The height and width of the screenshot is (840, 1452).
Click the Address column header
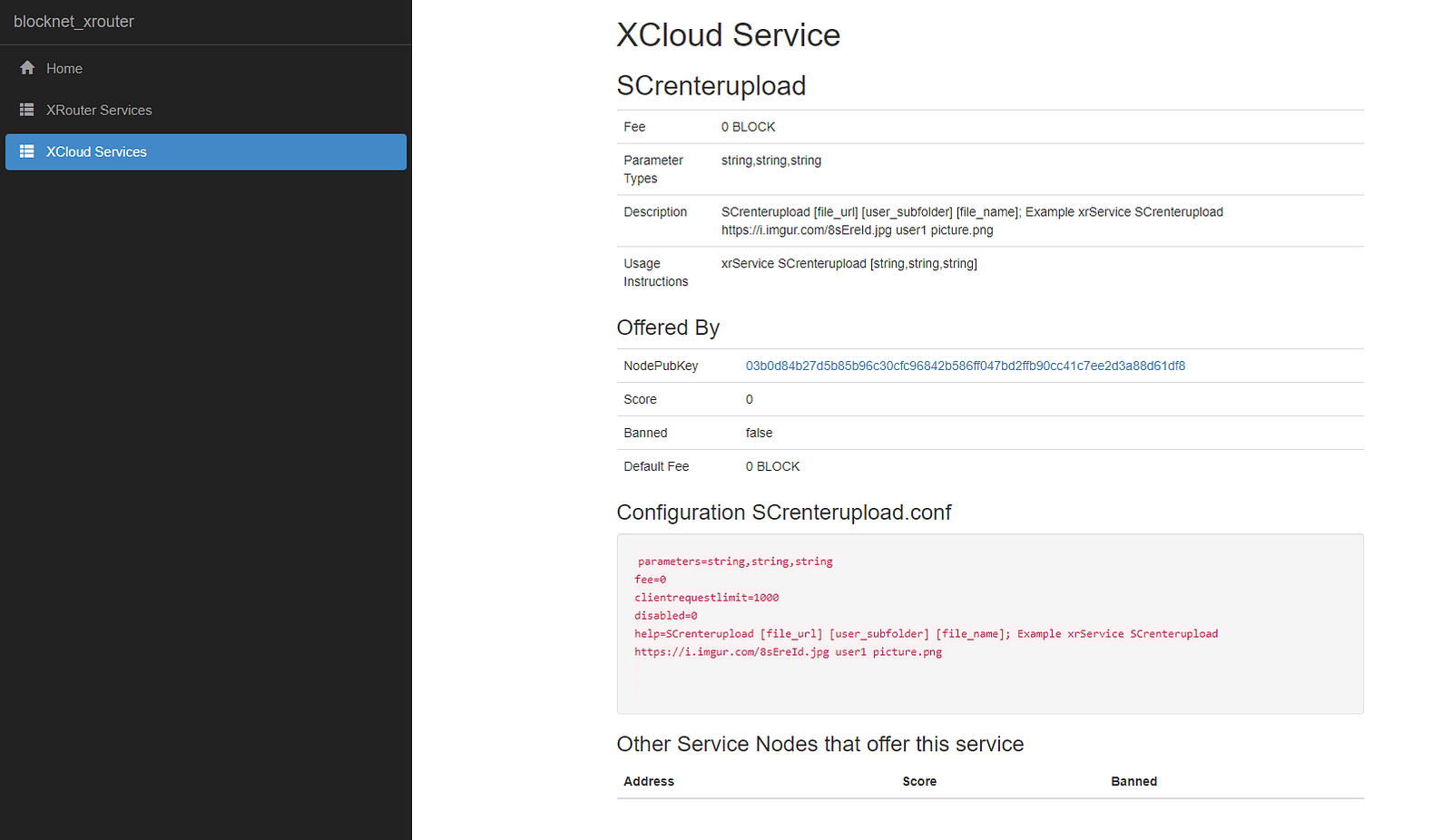tap(649, 781)
